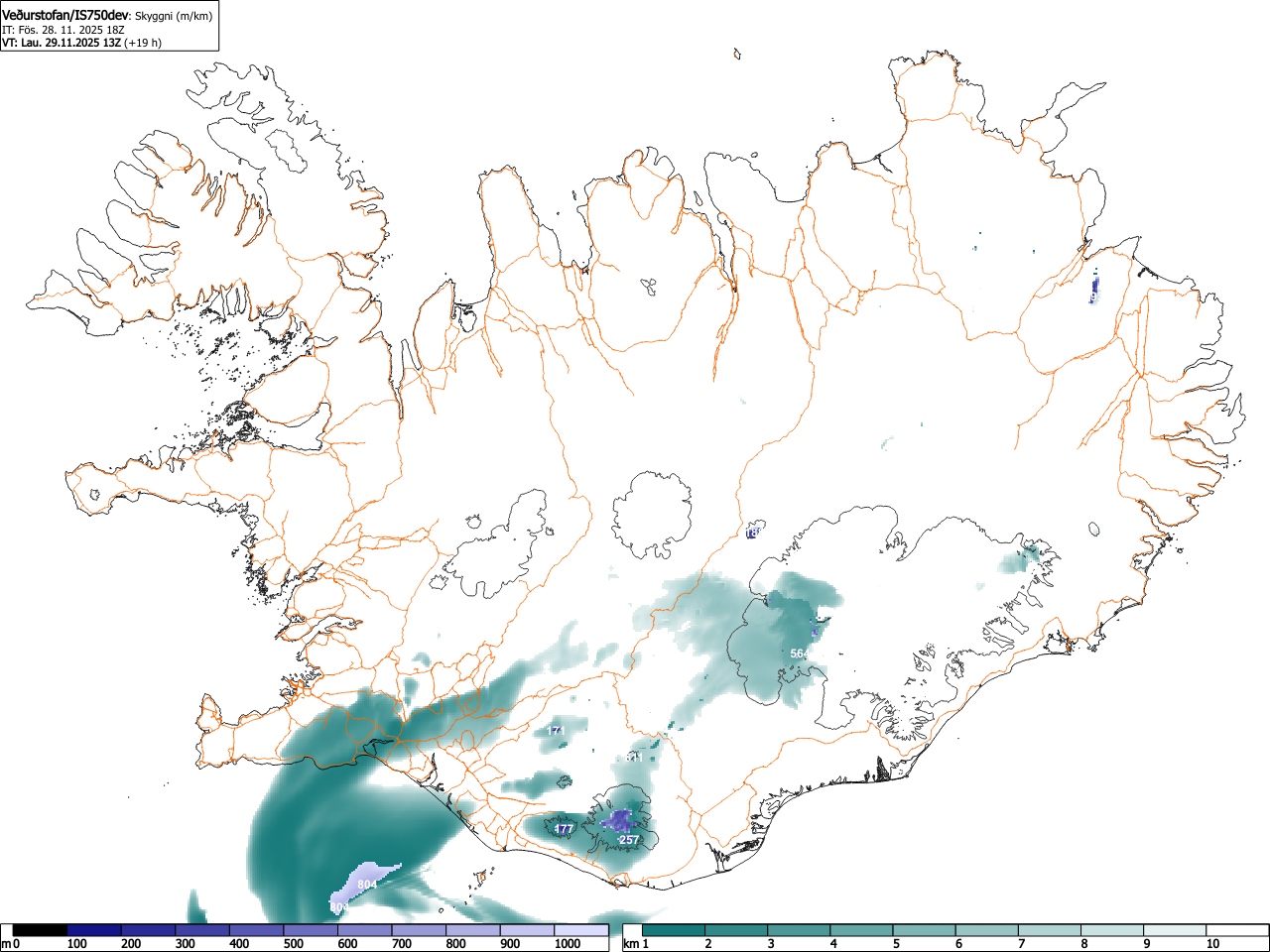
Task: Click the 6–7 km legend swatch
Action: 987,930
